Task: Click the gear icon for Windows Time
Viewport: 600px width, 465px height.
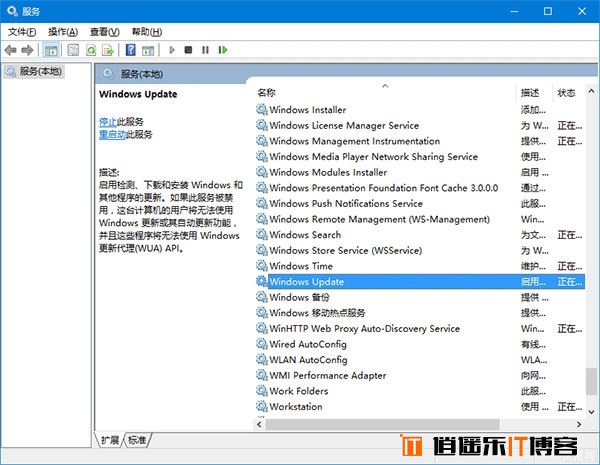Action: pos(262,266)
